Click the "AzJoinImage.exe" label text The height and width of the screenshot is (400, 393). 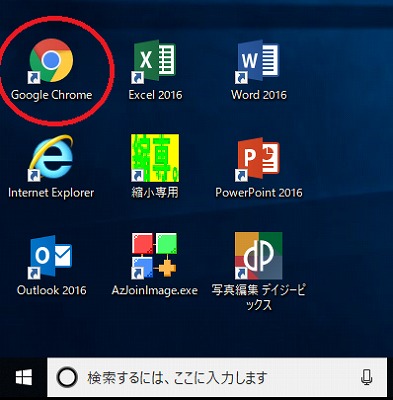pyautogui.click(x=155, y=290)
